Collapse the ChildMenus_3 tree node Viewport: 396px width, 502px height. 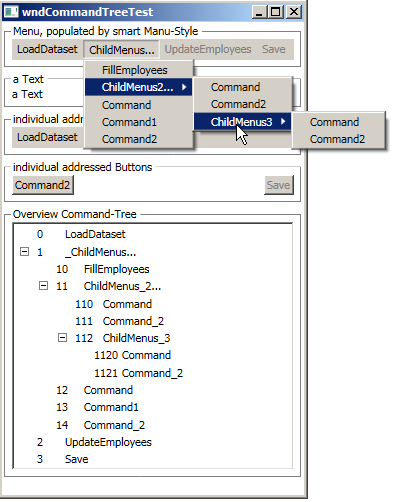[62, 338]
